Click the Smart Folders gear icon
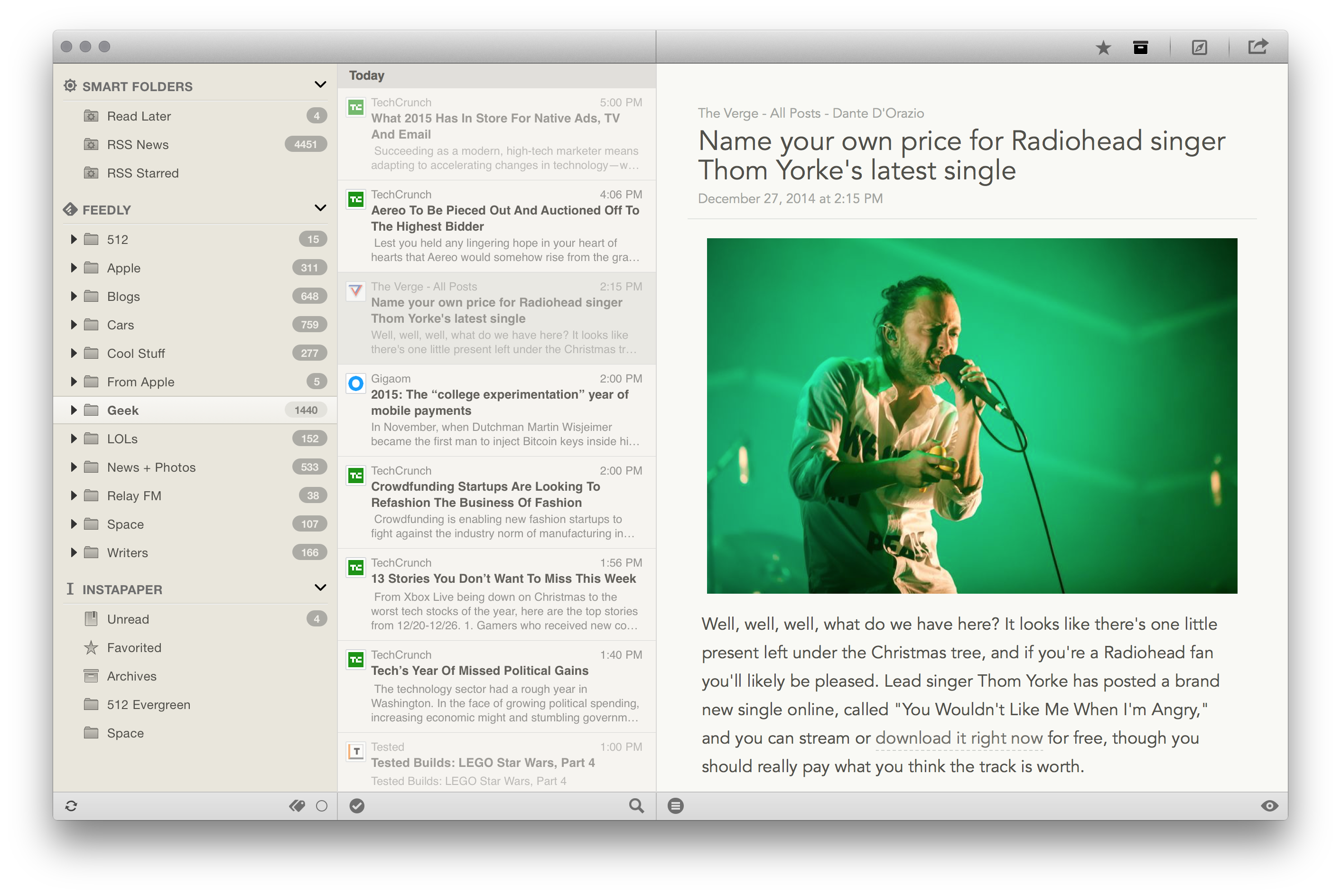The width and height of the screenshot is (1341, 896). 70,86
